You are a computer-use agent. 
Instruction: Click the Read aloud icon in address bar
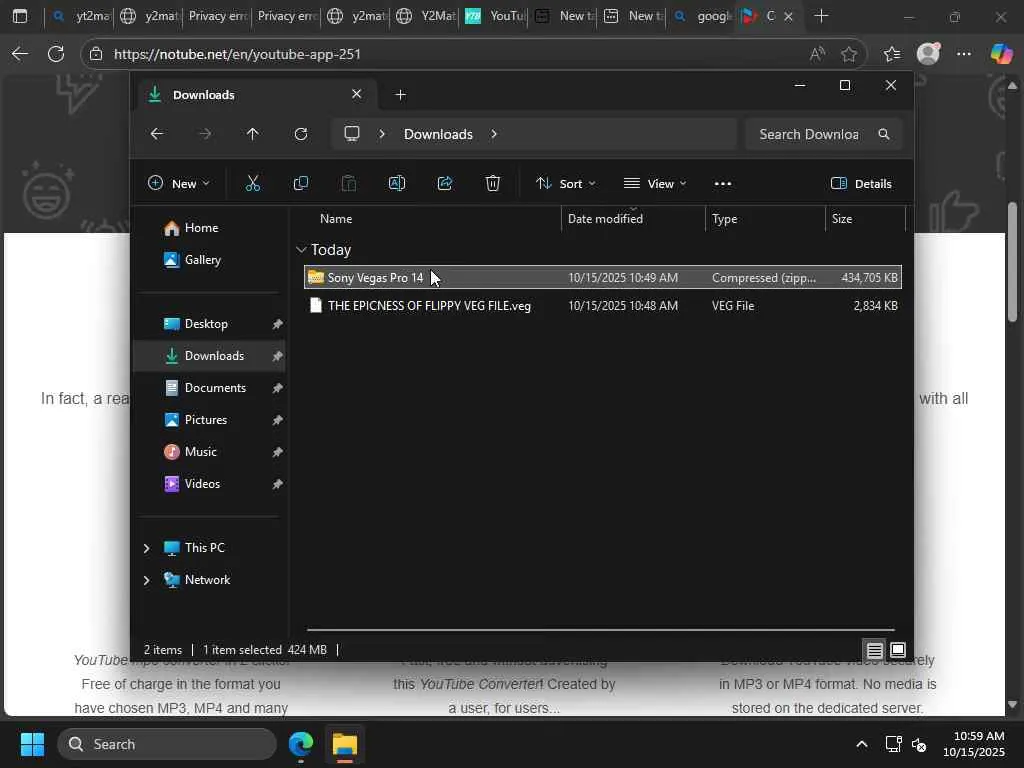(x=816, y=54)
